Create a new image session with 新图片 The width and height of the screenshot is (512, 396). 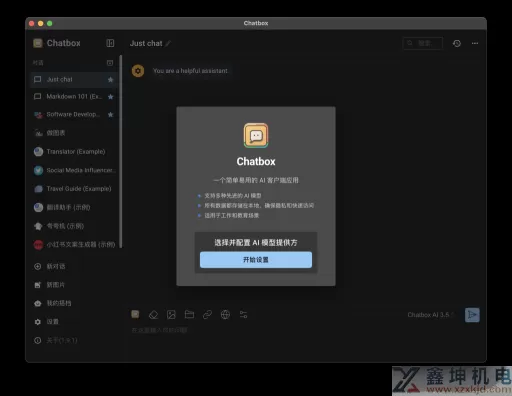(74, 285)
